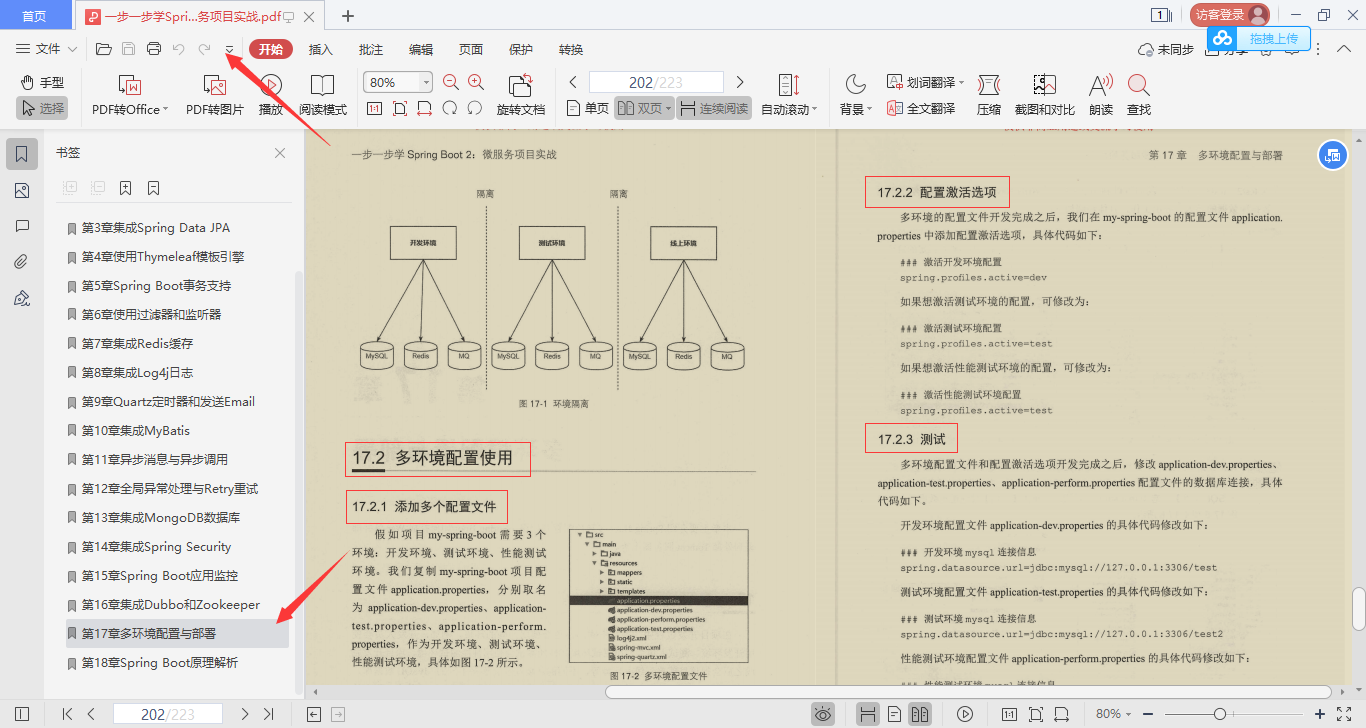This screenshot has height=728, width=1366.
Task: Activate the Select tool (选择)
Action: (42, 108)
